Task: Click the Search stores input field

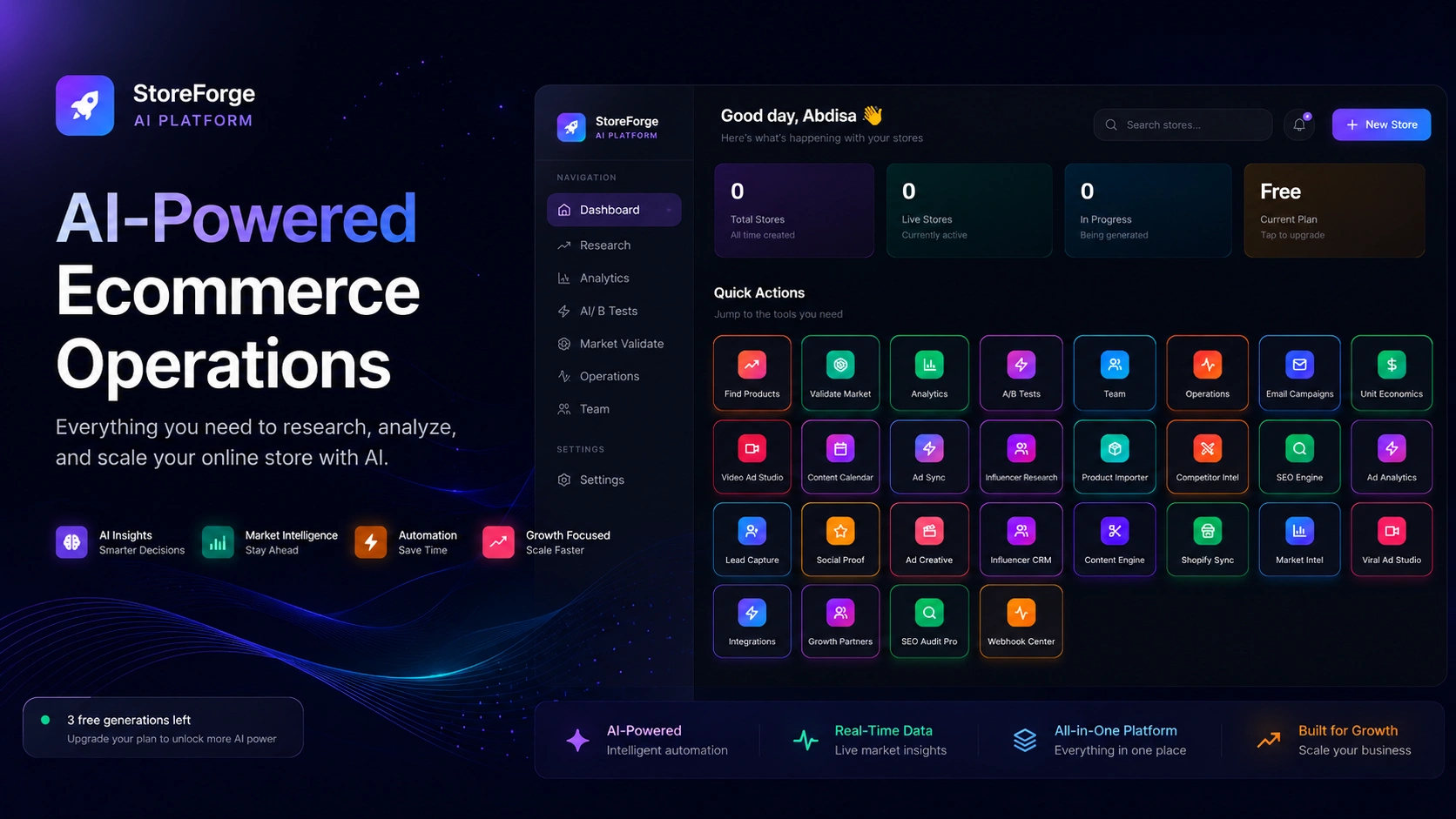Action: [x=1183, y=124]
